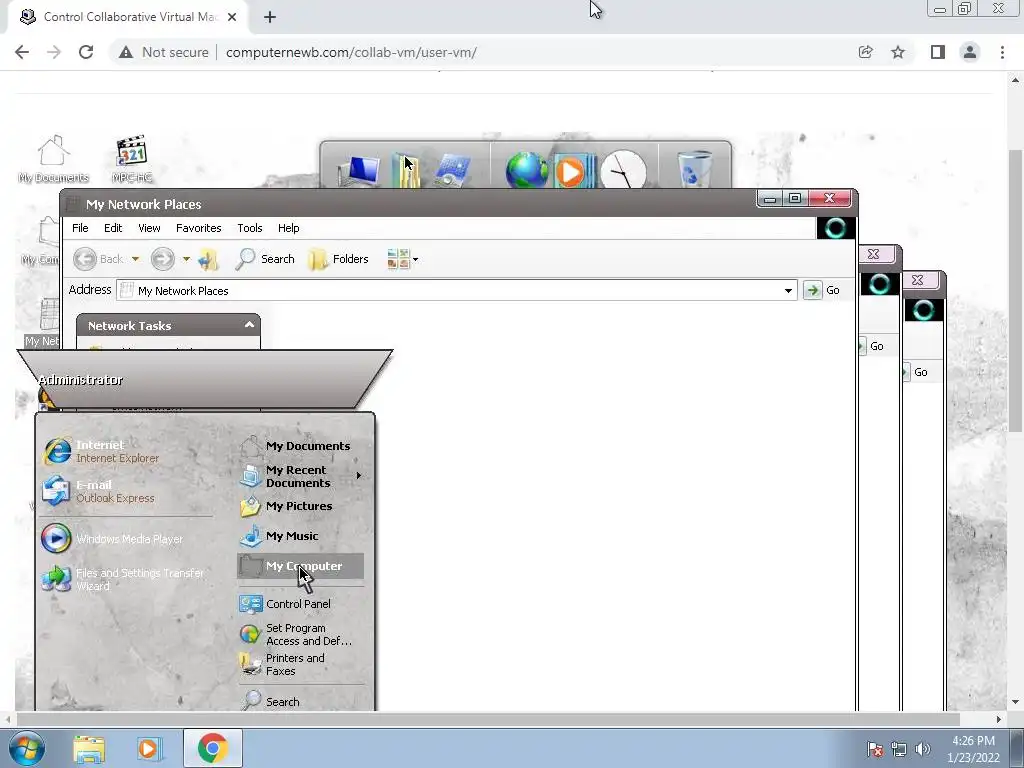Start Files and Settings Transfer Wizard

123,579
